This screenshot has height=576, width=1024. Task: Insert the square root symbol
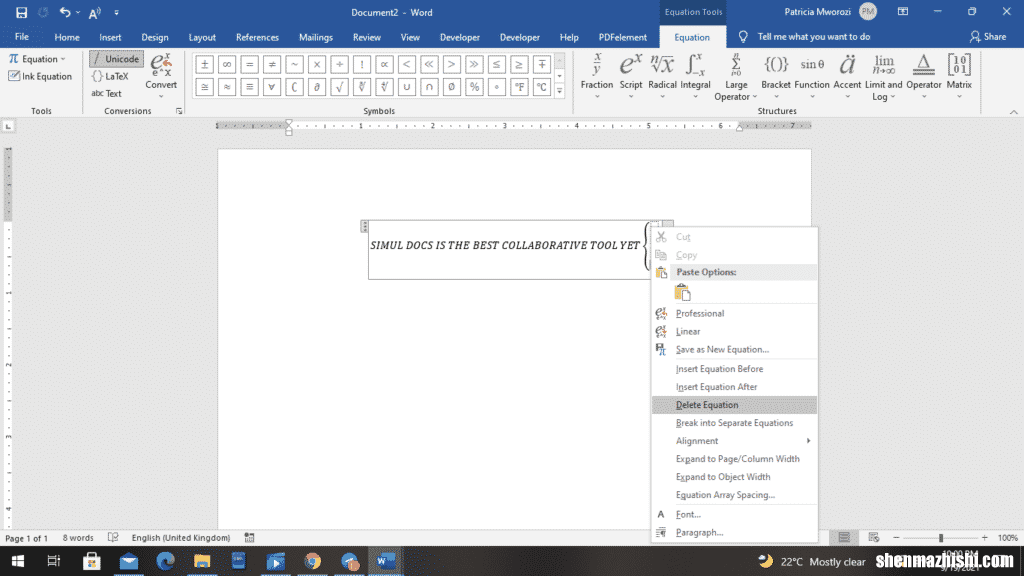340,86
